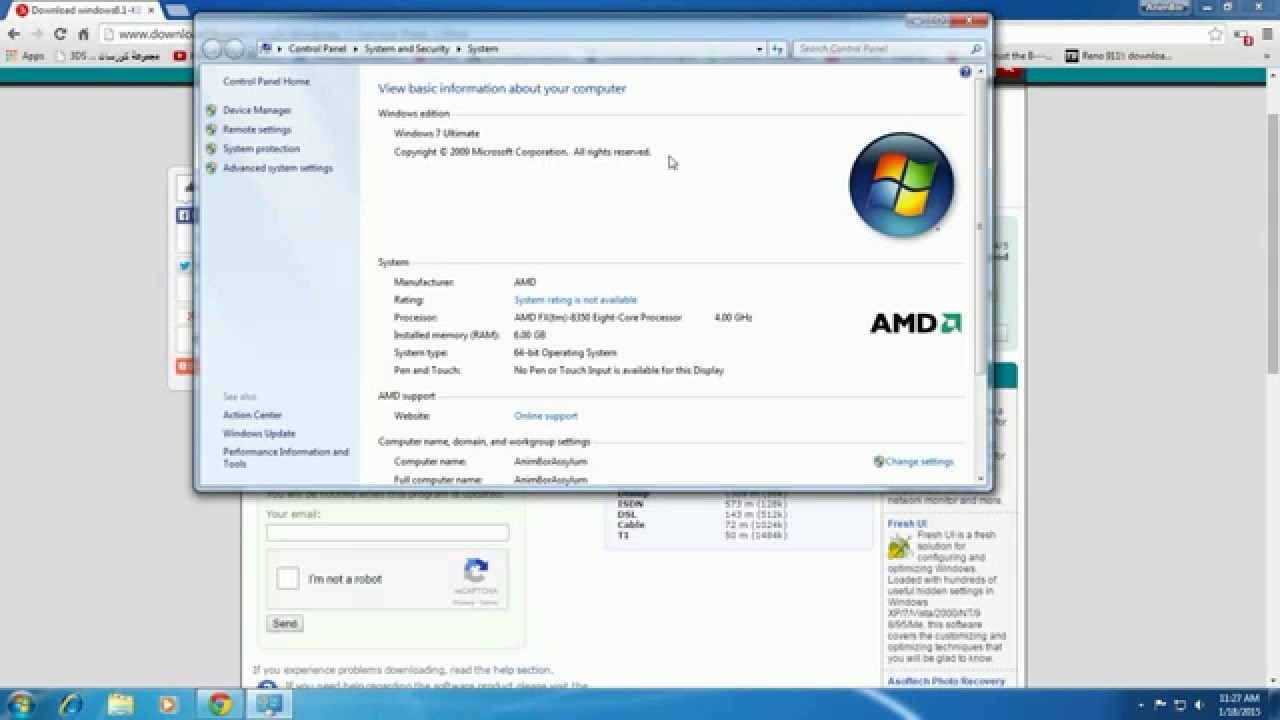
Task: Click the taskbar clock showing 11:27 AM
Action: click(x=1239, y=704)
